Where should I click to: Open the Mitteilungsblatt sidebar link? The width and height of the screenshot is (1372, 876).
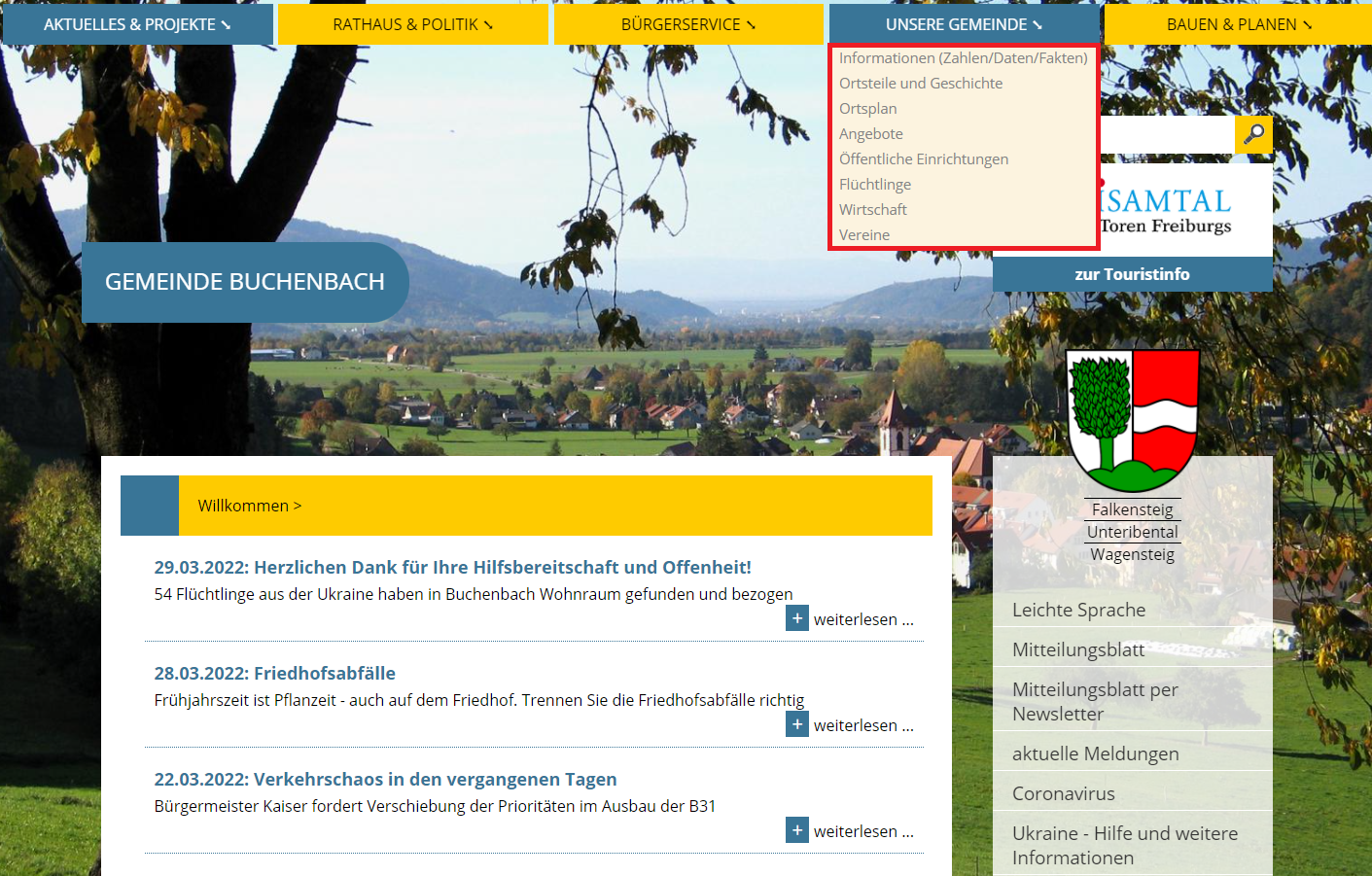[x=1078, y=649]
